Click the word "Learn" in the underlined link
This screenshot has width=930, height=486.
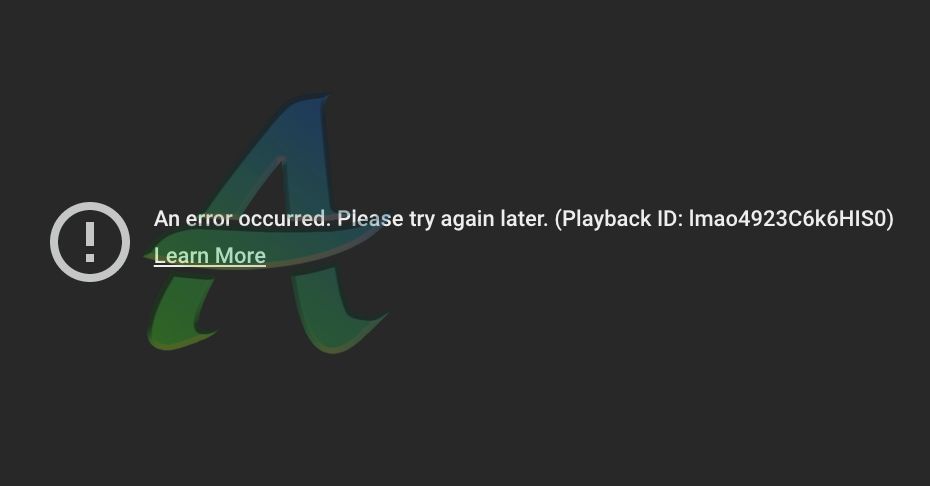[181, 256]
